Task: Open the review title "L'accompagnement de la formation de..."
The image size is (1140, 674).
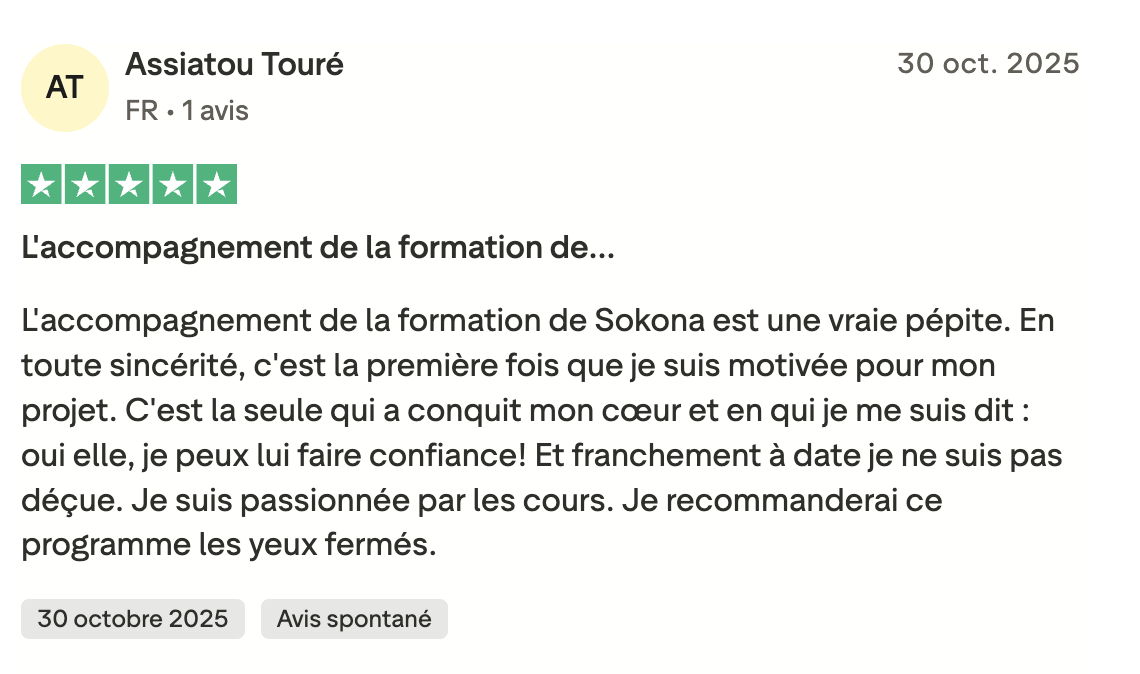Action: point(318,248)
